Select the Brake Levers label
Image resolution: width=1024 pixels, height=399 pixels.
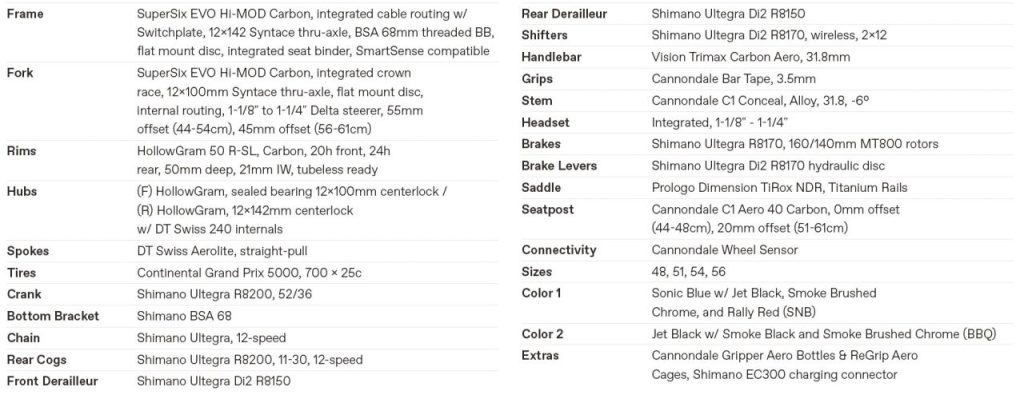tap(559, 166)
